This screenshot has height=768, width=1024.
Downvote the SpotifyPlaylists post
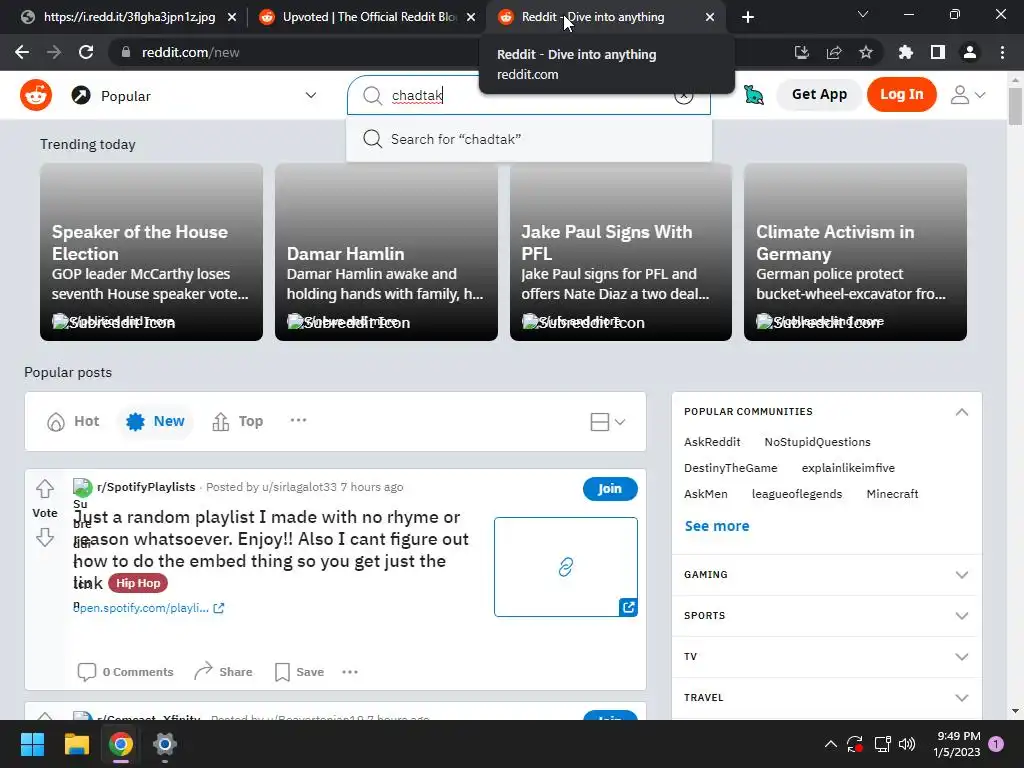coord(44,537)
